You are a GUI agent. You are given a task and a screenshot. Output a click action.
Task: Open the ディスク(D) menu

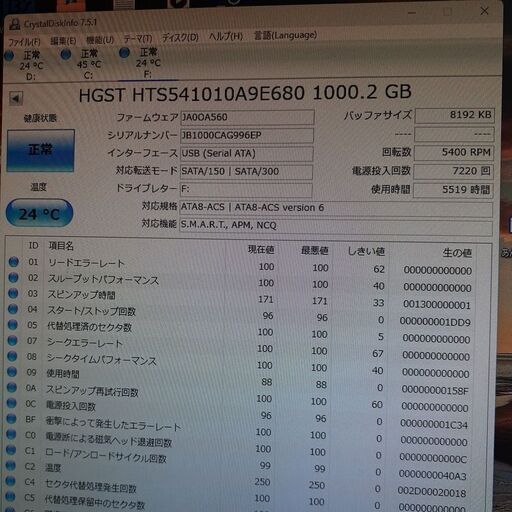click(x=180, y=38)
